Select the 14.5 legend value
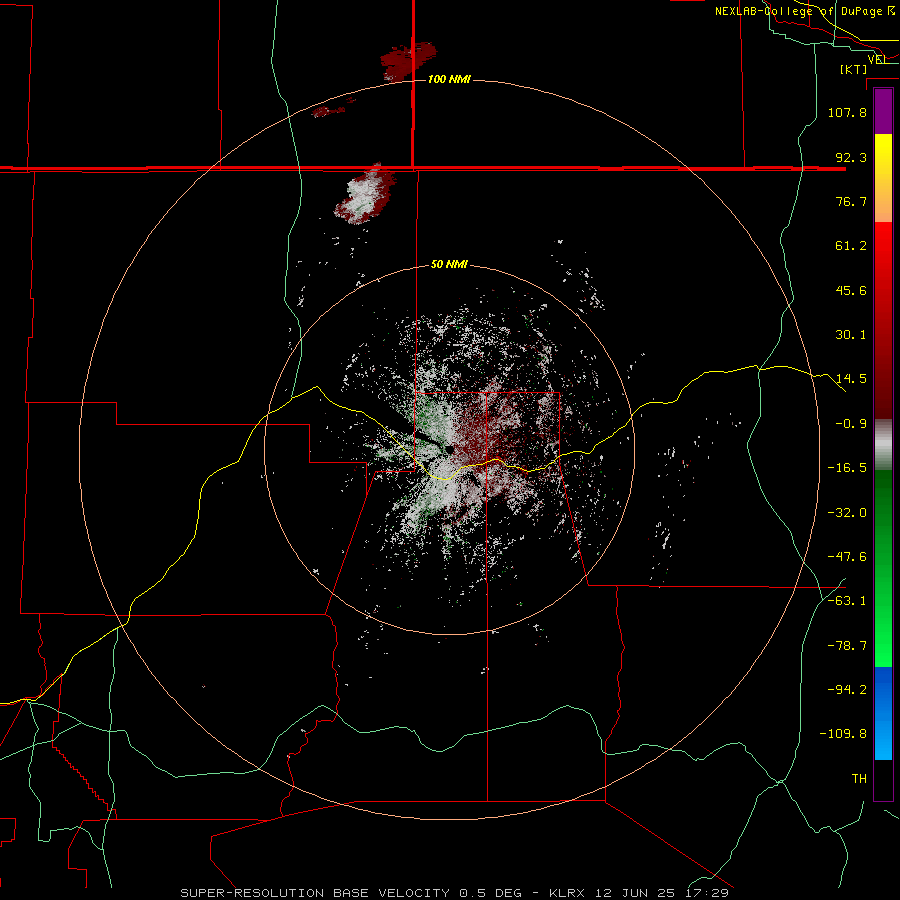 click(851, 379)
